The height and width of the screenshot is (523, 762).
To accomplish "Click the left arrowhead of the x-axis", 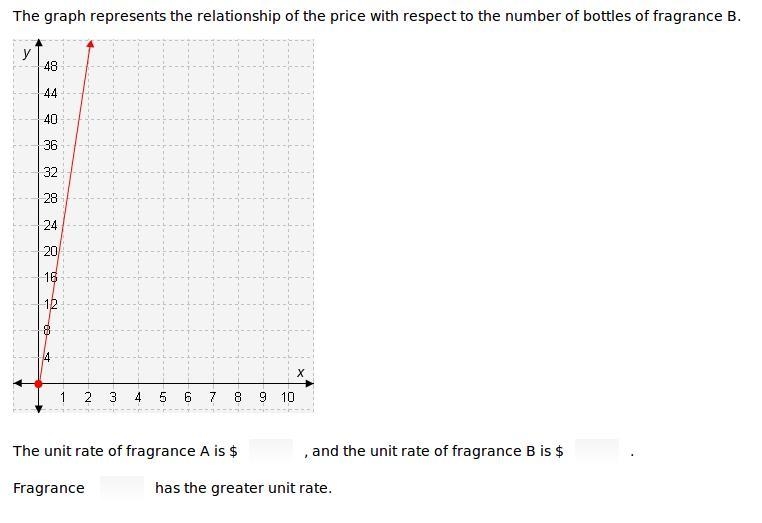I will [x=17, y=384].
